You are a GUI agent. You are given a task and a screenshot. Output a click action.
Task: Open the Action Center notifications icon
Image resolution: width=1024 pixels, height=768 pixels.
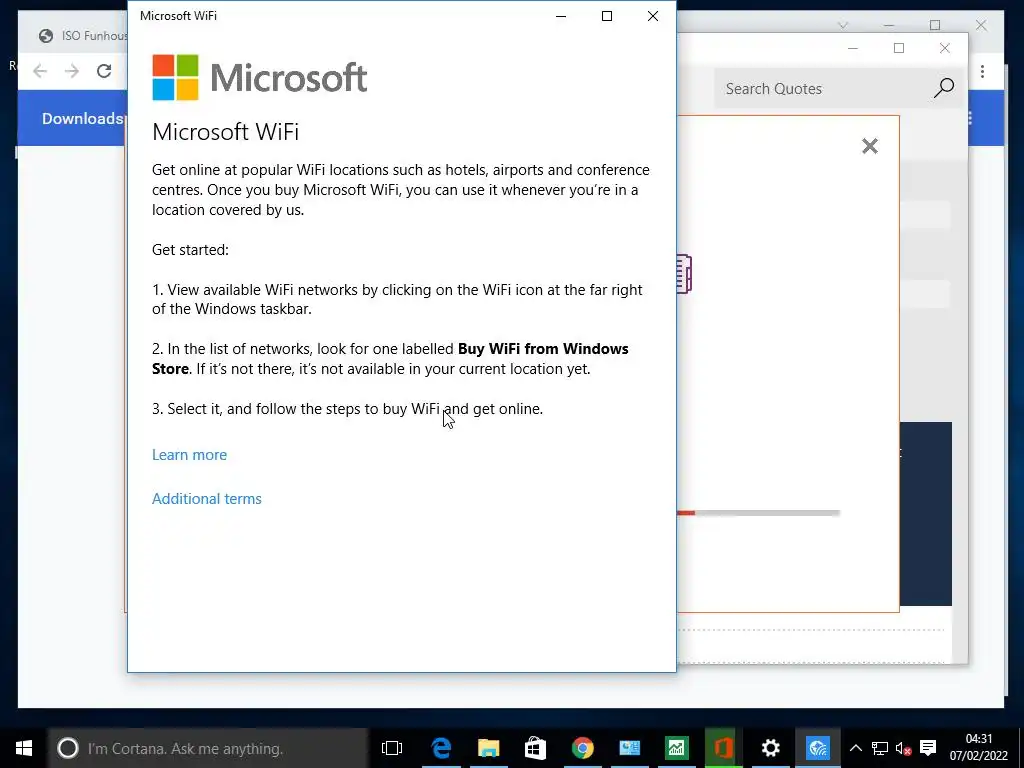click(x=928, y=748)
